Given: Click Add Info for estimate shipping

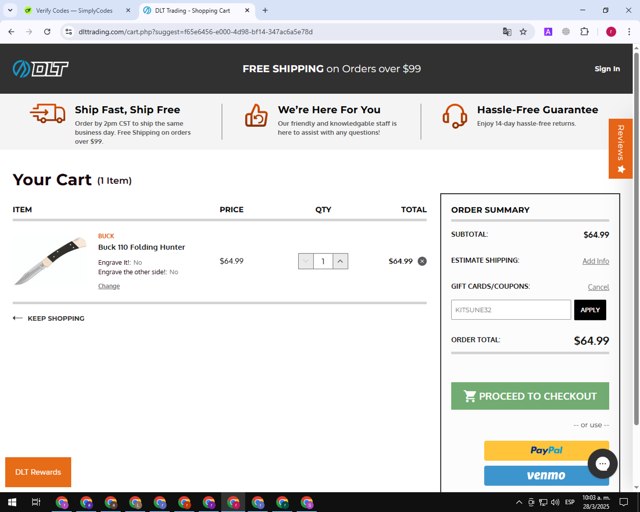Looking at the screenshot, I should pos(596,261).
